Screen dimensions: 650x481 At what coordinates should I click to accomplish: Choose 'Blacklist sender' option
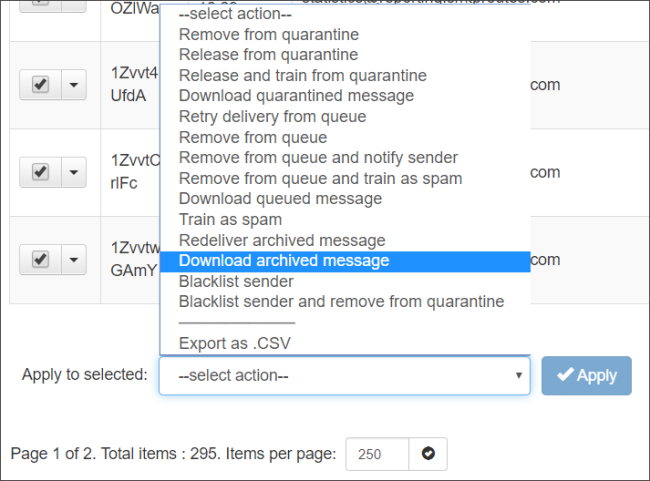tap(236, 281)
